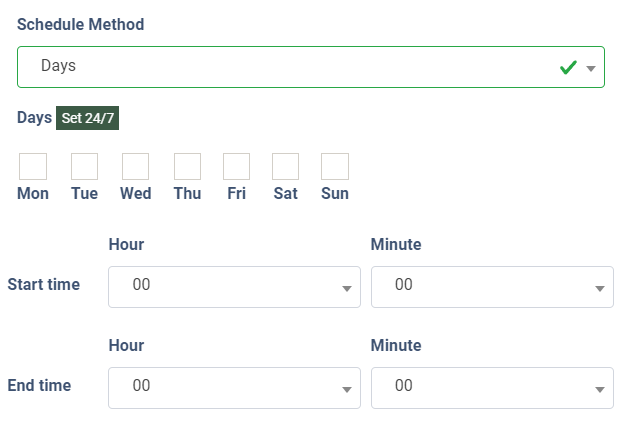This screenshot has height=425, width=619.
Task: Open the Start time Hour dropdown
Action: point(234,286)
